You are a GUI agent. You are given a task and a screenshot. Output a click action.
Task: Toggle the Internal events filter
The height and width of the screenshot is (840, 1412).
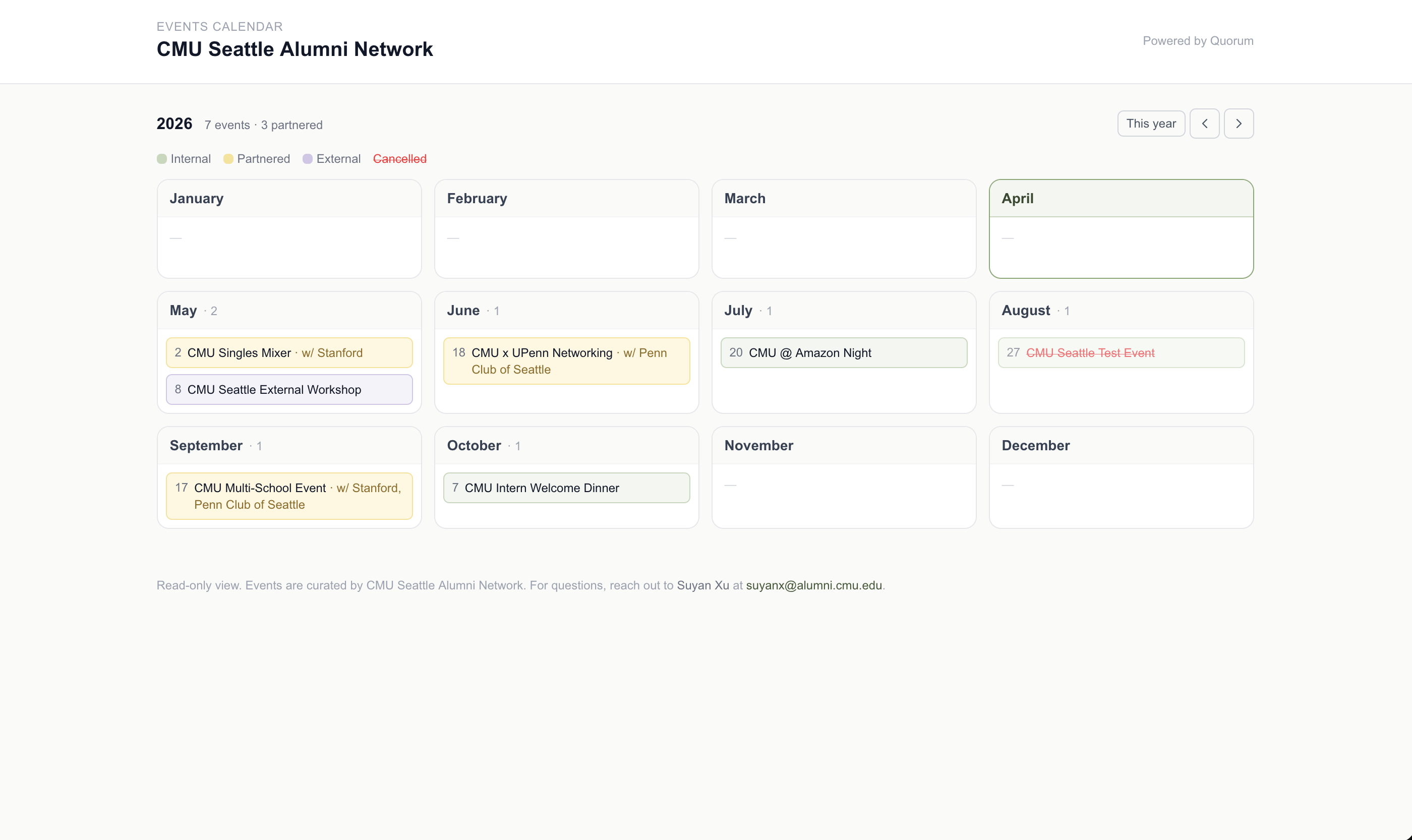184,158
